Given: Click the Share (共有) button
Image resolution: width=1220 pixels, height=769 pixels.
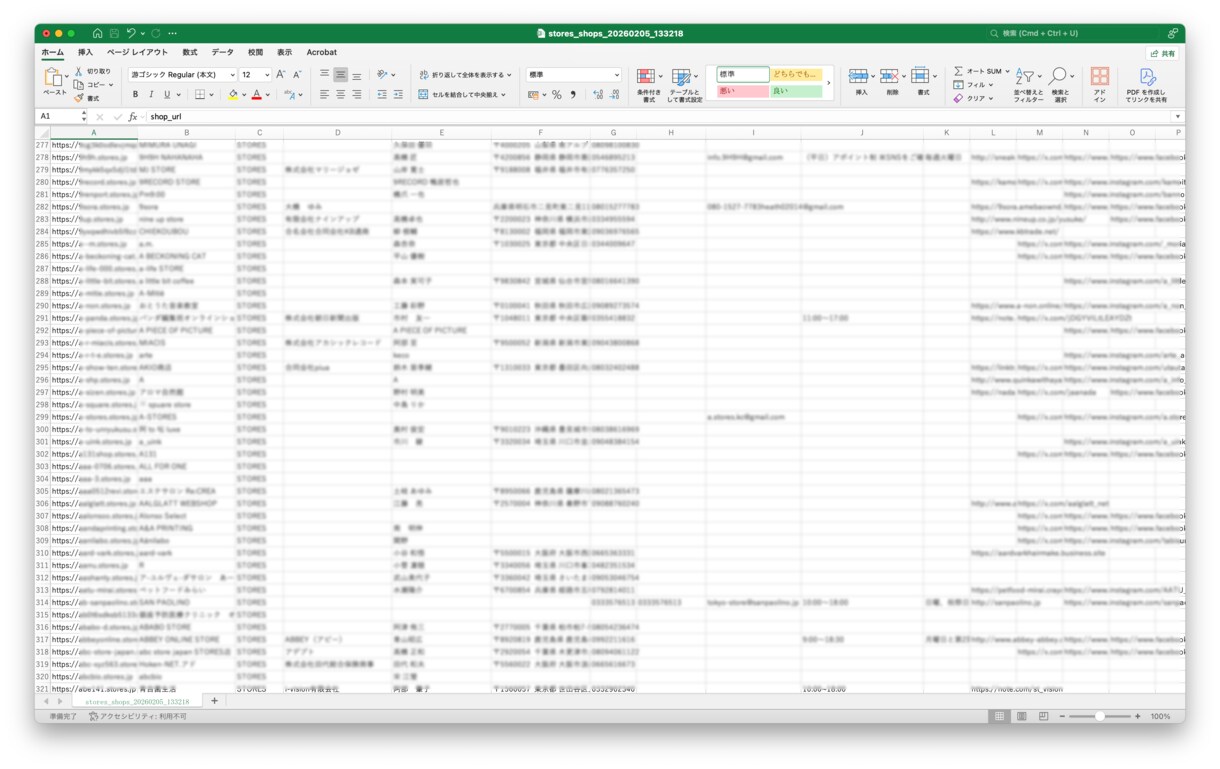Looking at the screenshot, I should click(x=1163, y=53).
